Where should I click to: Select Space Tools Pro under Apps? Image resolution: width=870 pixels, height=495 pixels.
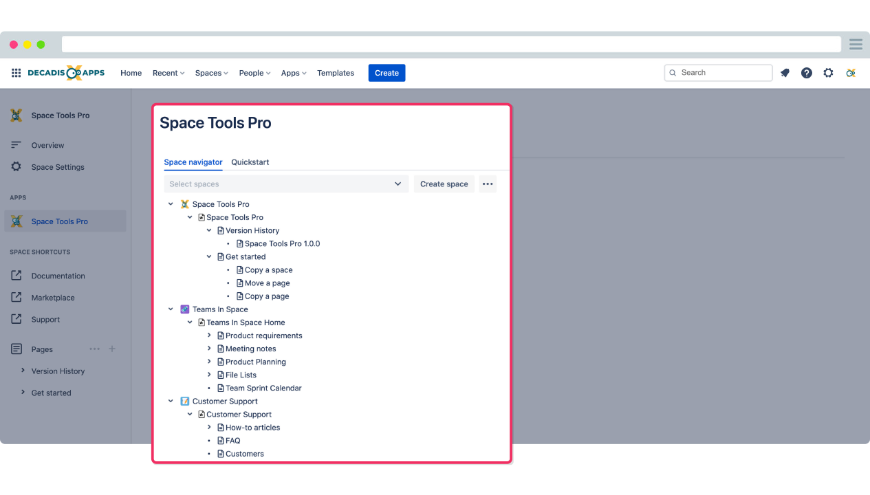(65, 221)
